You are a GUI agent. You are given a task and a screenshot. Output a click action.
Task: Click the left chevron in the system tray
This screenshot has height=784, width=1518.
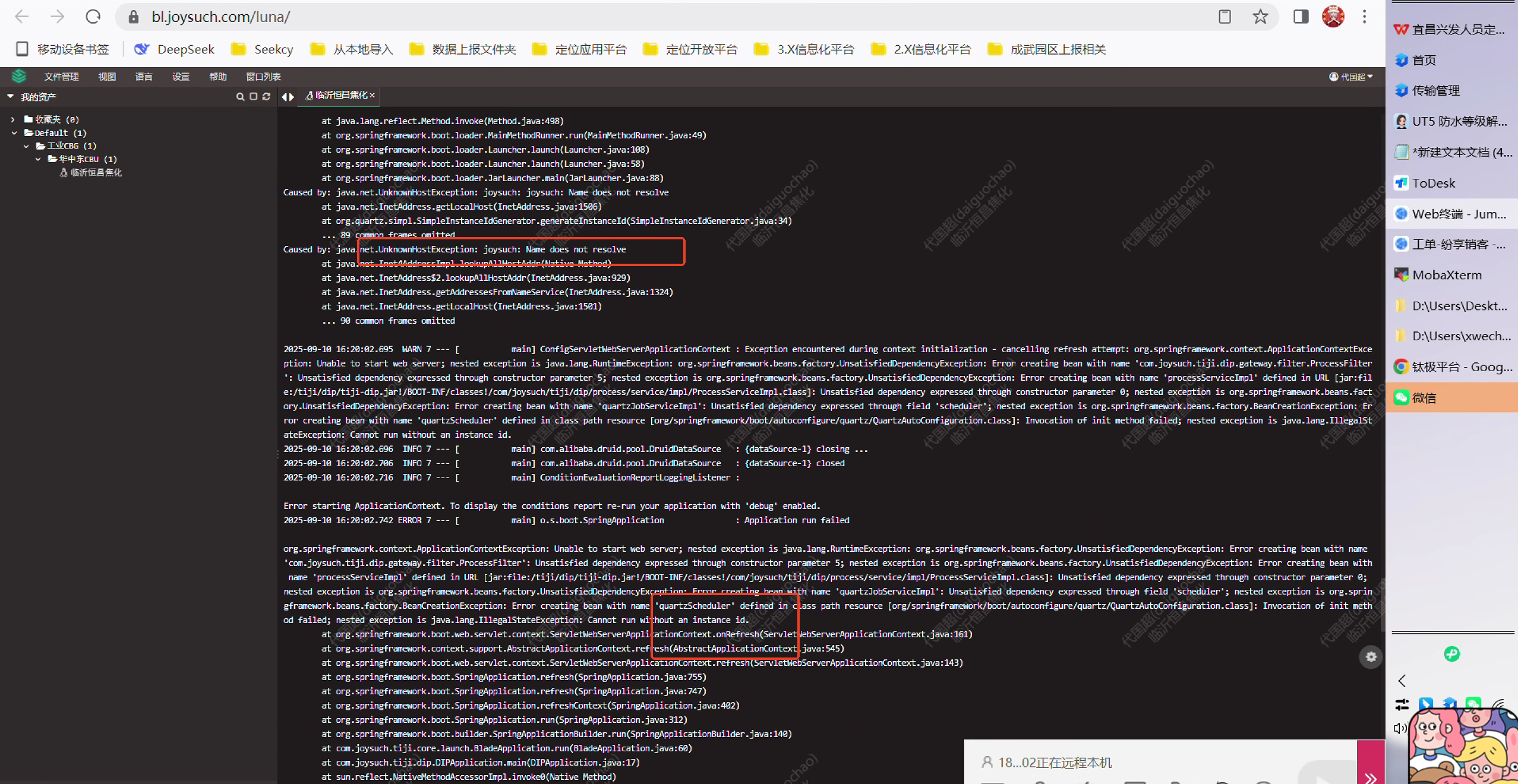click(1402, 681)
